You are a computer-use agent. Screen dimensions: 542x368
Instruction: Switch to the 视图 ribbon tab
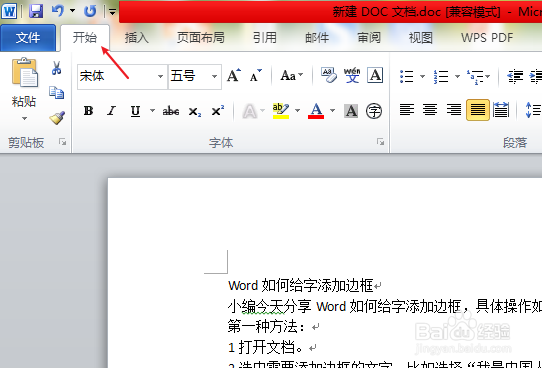point(421,38)
